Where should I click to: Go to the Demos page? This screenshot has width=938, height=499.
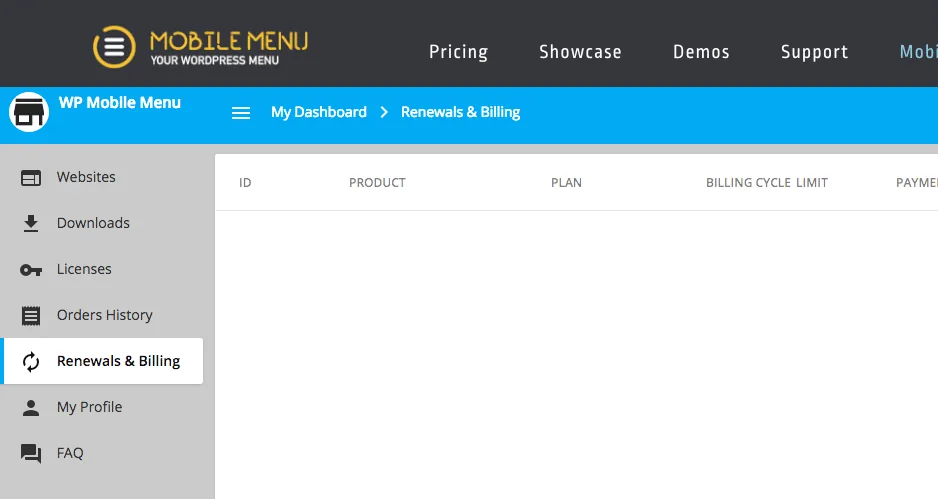coord(701,52)
